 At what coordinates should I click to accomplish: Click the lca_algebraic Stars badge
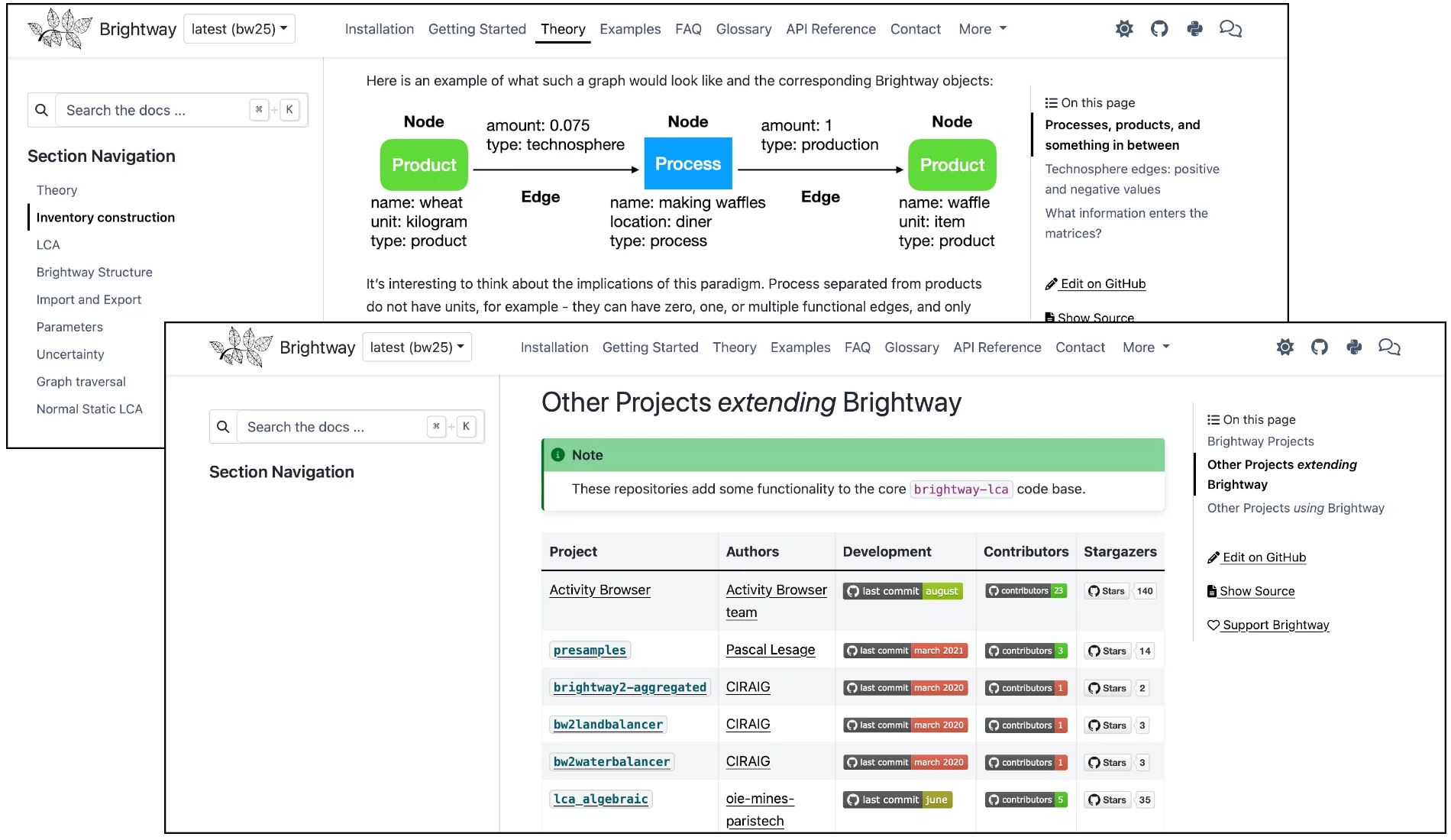click(x=1119, y=800)
